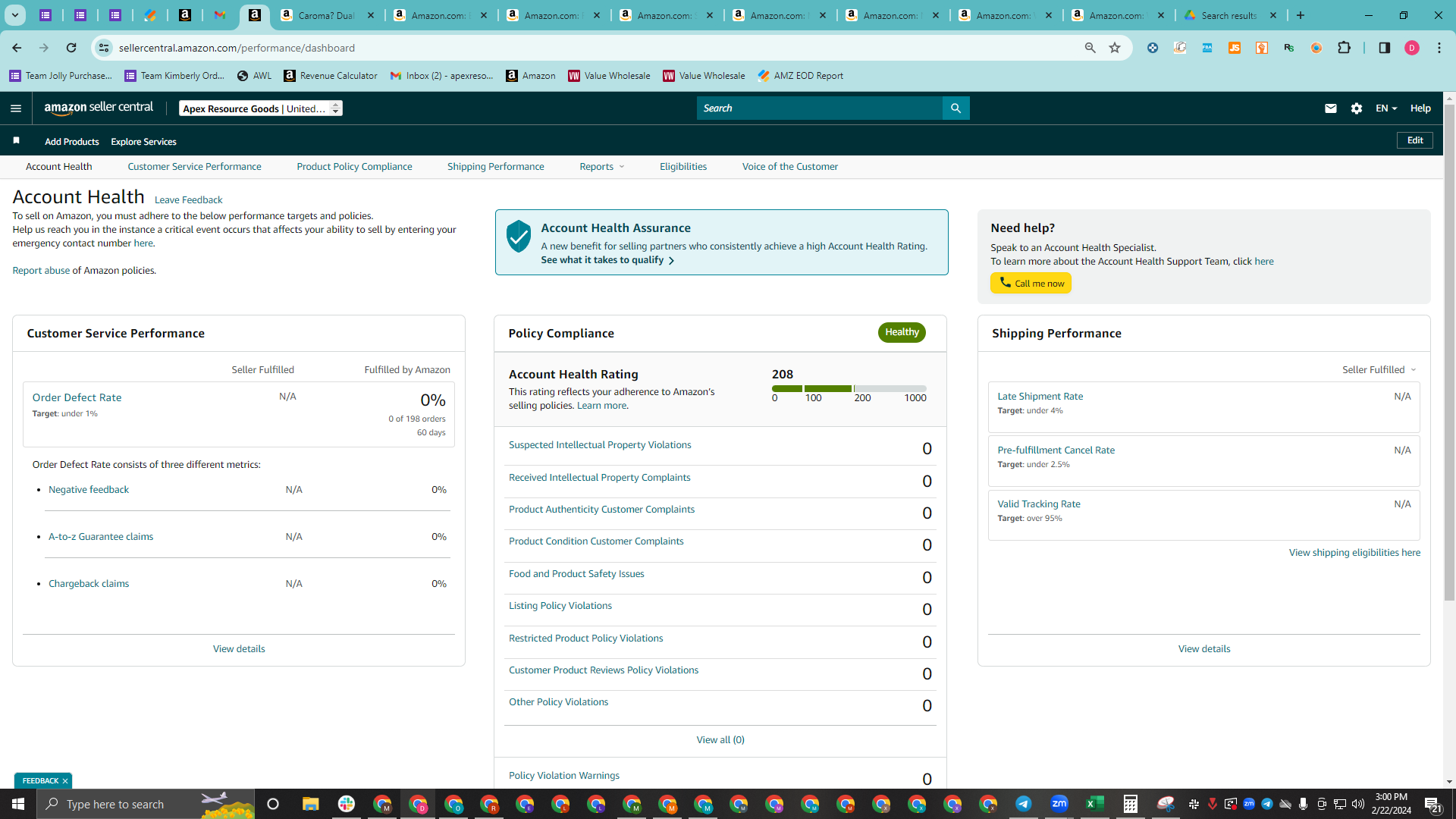Click View all (0) policy link
This screenshot has height=819, width=1456.
click(x=720, y=740)
